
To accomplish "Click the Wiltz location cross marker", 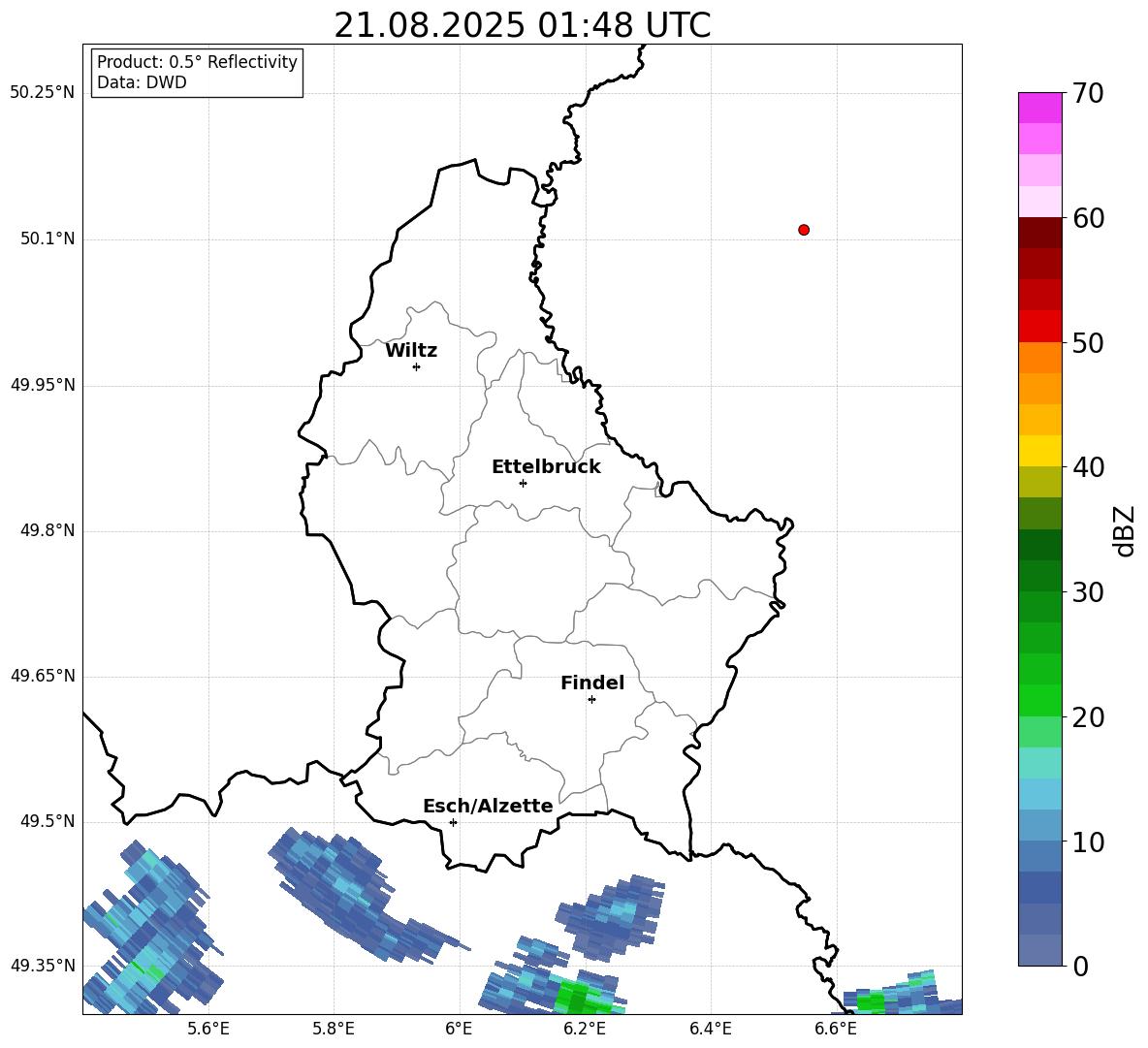I will [x=417, y=366].
